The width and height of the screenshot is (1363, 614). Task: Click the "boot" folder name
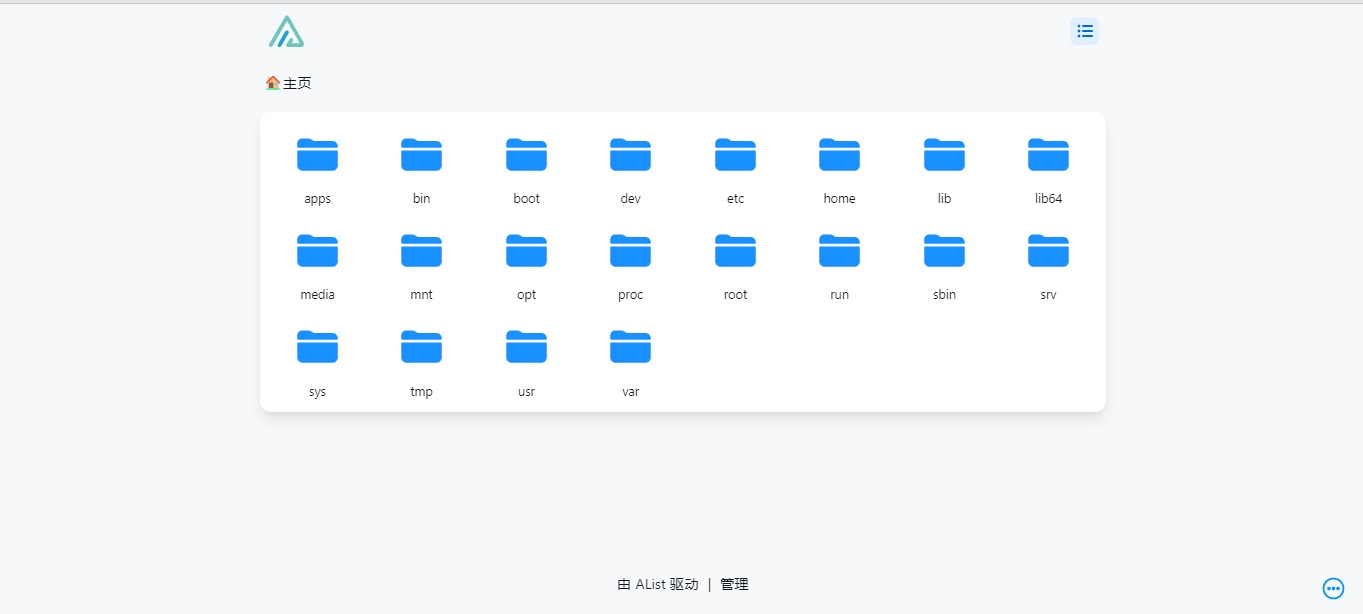click(x=526, y=199)
